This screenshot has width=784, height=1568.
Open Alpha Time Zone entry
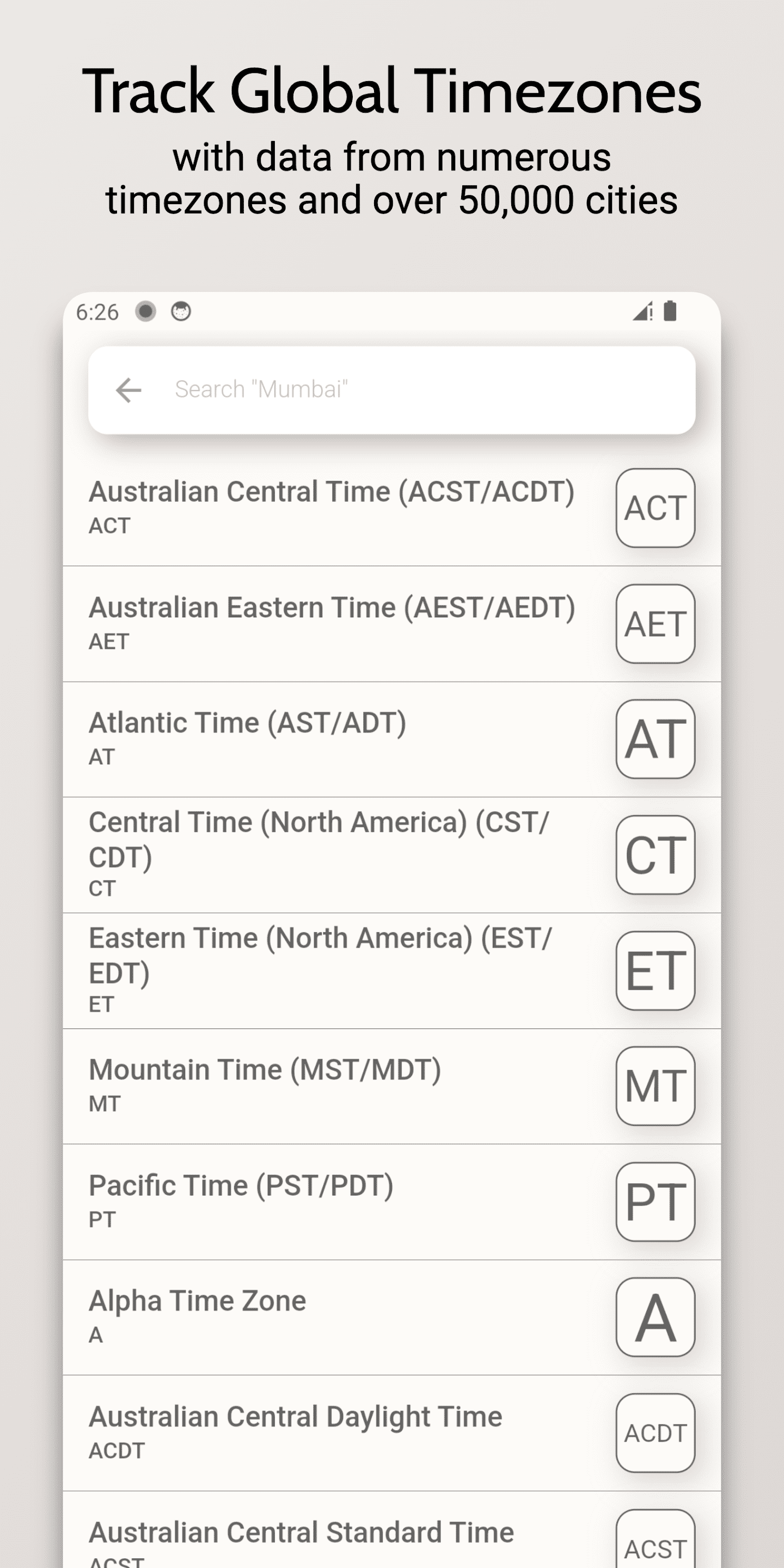click(198, 1316)
